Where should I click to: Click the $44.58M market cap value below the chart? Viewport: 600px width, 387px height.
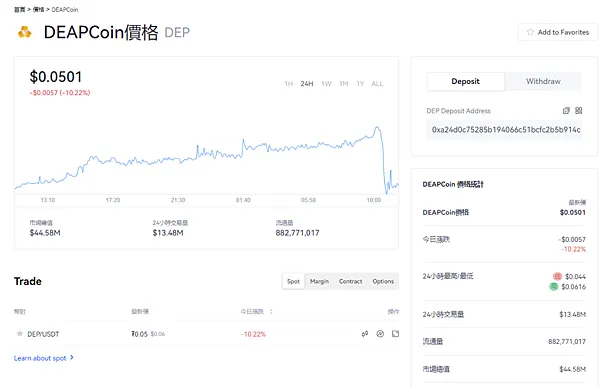(45, 233)
